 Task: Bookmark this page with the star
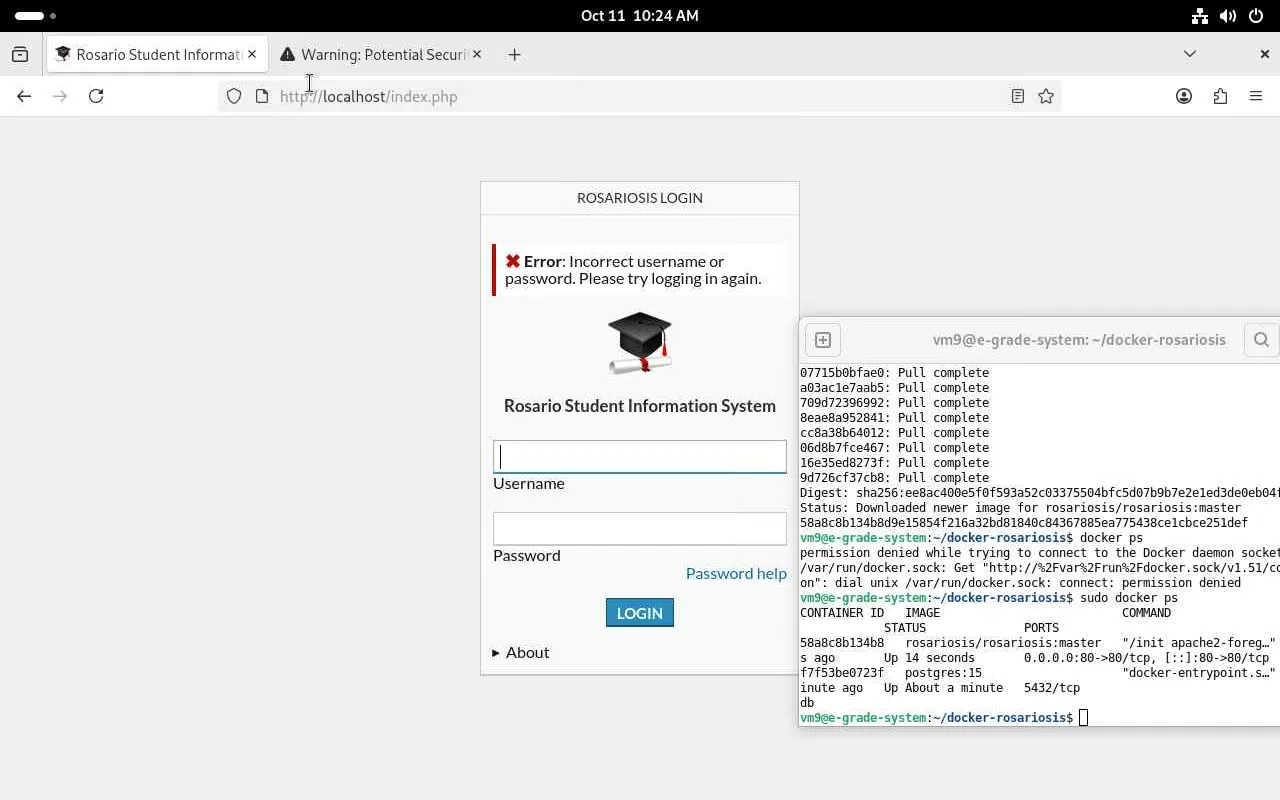click(x=1046, y=96)
